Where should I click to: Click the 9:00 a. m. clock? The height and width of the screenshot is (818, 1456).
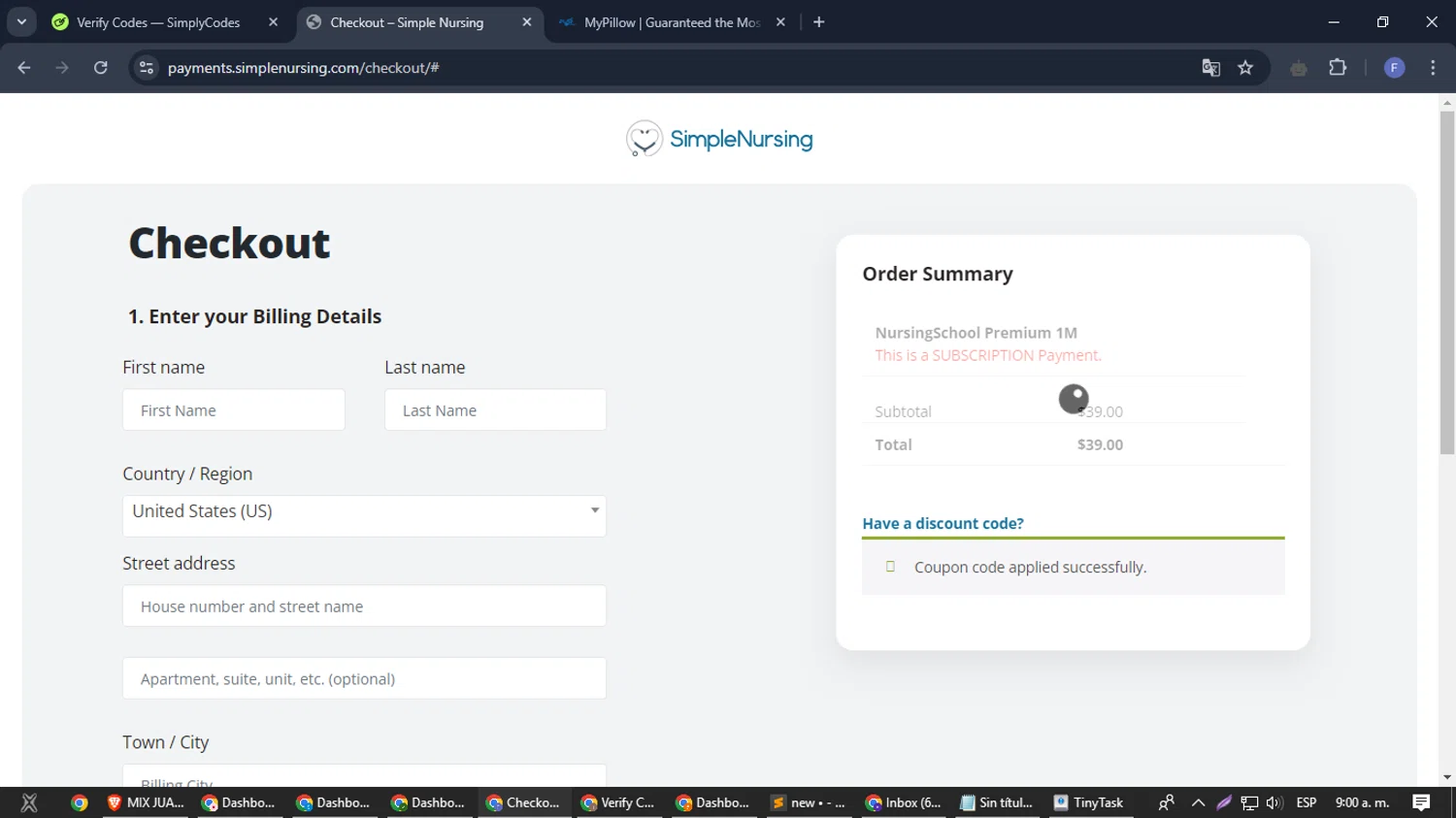point(1363,802)
